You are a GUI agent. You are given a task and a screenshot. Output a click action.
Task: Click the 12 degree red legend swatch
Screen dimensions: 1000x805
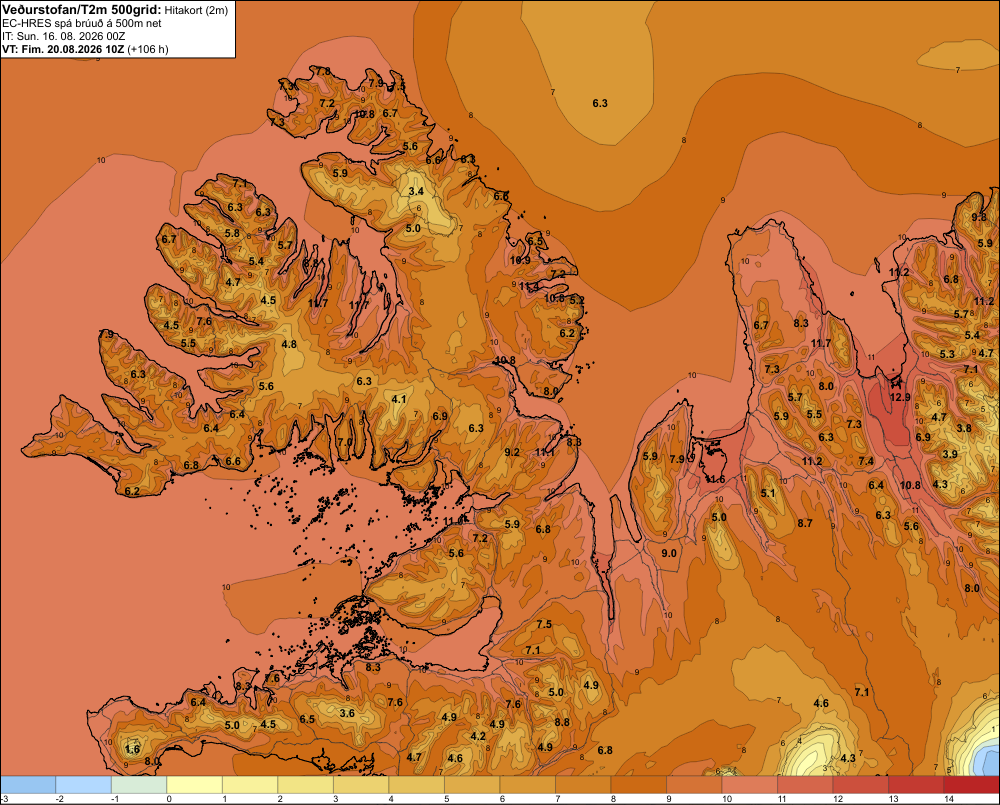(860, 785)
